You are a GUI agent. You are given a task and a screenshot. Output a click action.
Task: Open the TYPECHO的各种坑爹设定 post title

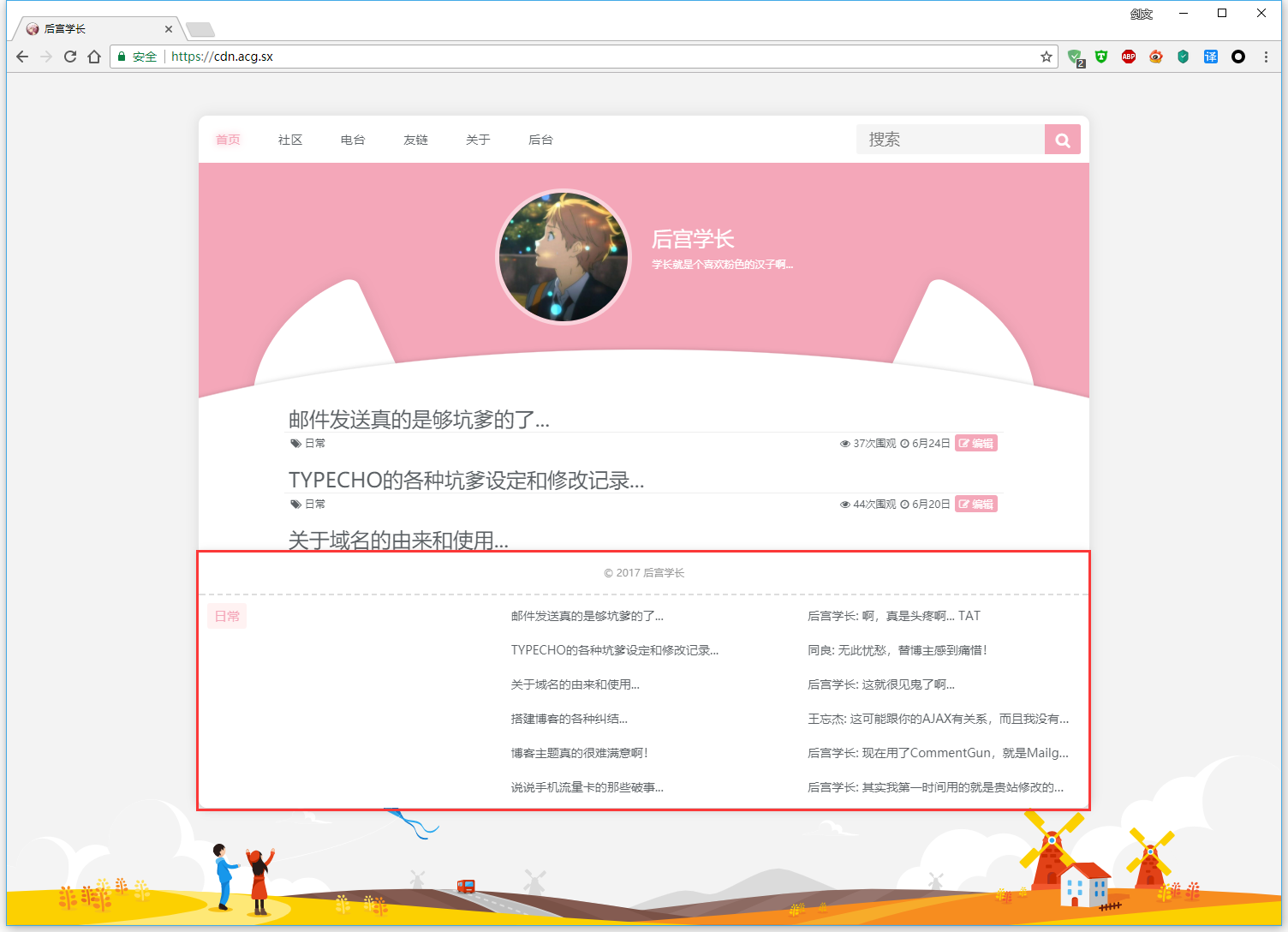(466, 481)
